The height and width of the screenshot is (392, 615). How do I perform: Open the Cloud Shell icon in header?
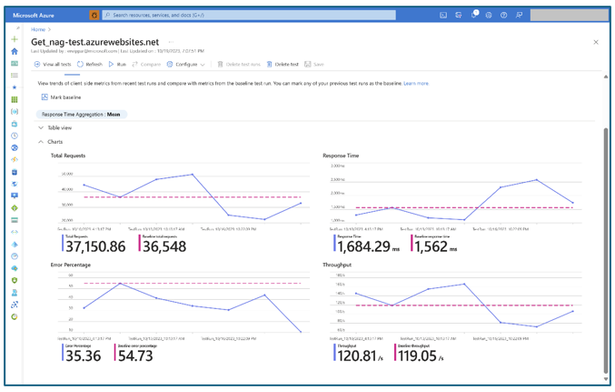click(x=443, y=15)
